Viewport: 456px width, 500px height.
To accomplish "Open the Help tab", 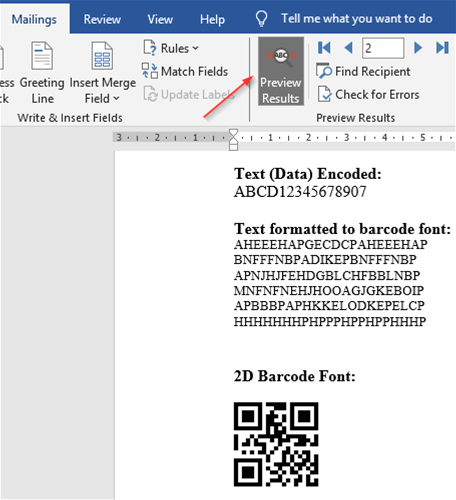I will pyautogui.click(x=212, y=19).
